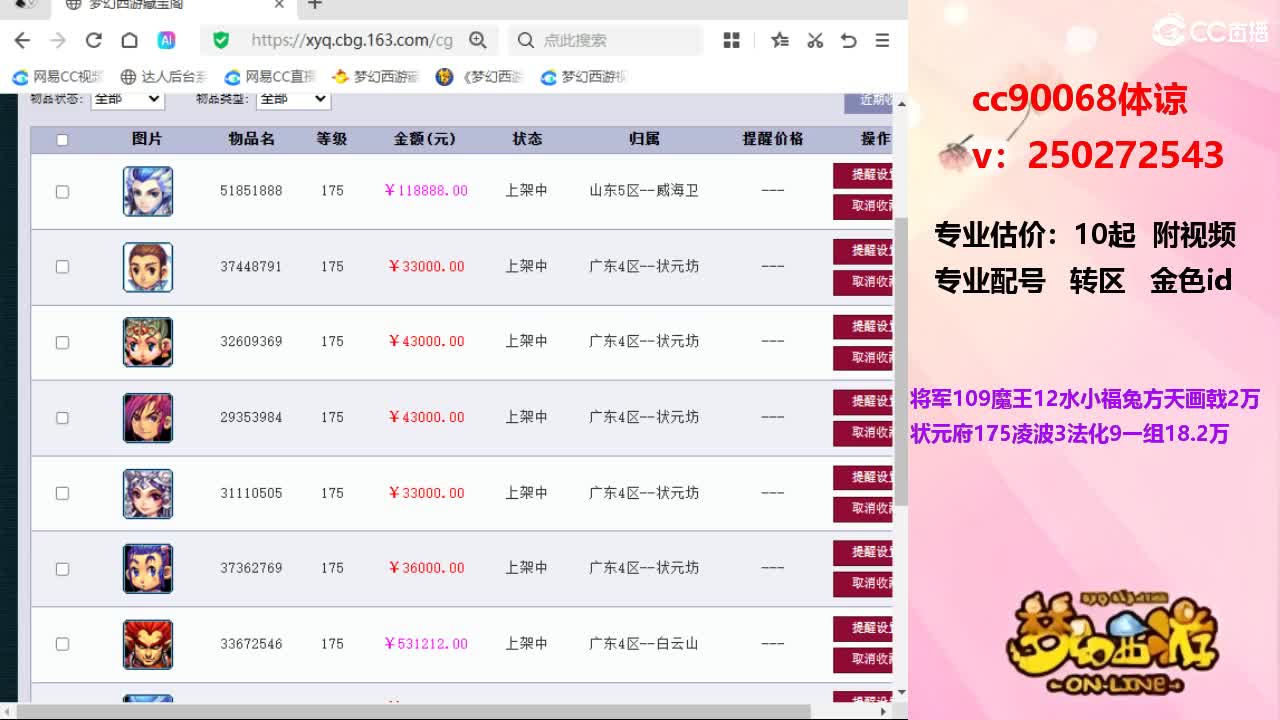Screen dimensions: 1280x720
Task: Toggle the select-all checkbox in table header
Action: coord(62,140)
